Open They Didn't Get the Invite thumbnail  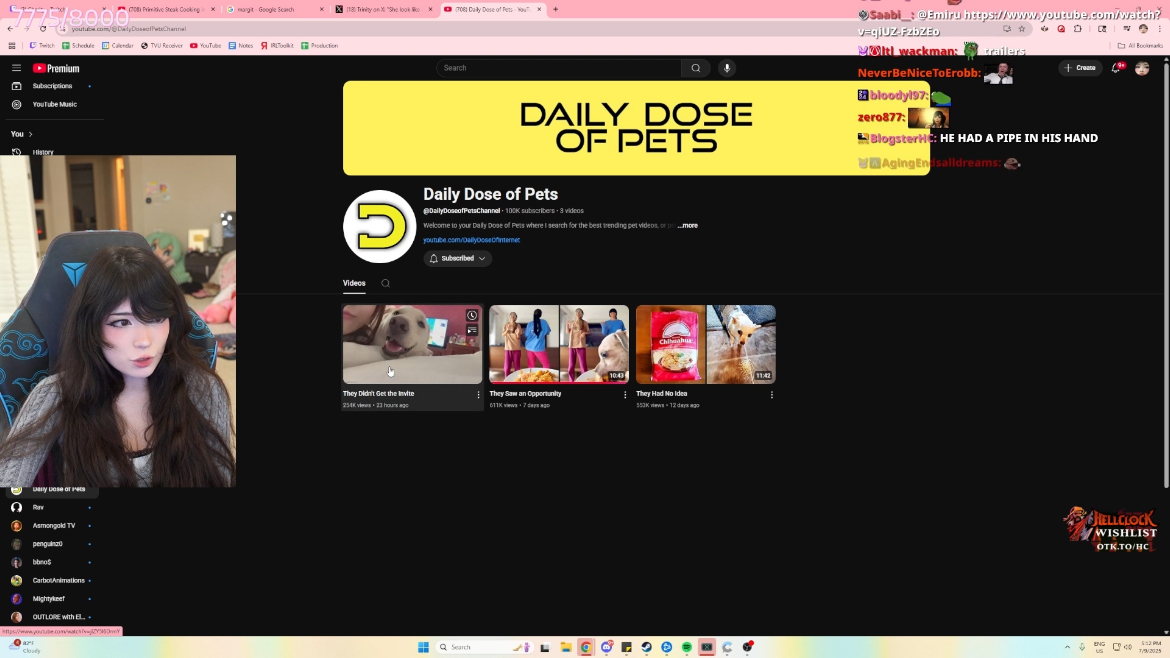point(412,344)
